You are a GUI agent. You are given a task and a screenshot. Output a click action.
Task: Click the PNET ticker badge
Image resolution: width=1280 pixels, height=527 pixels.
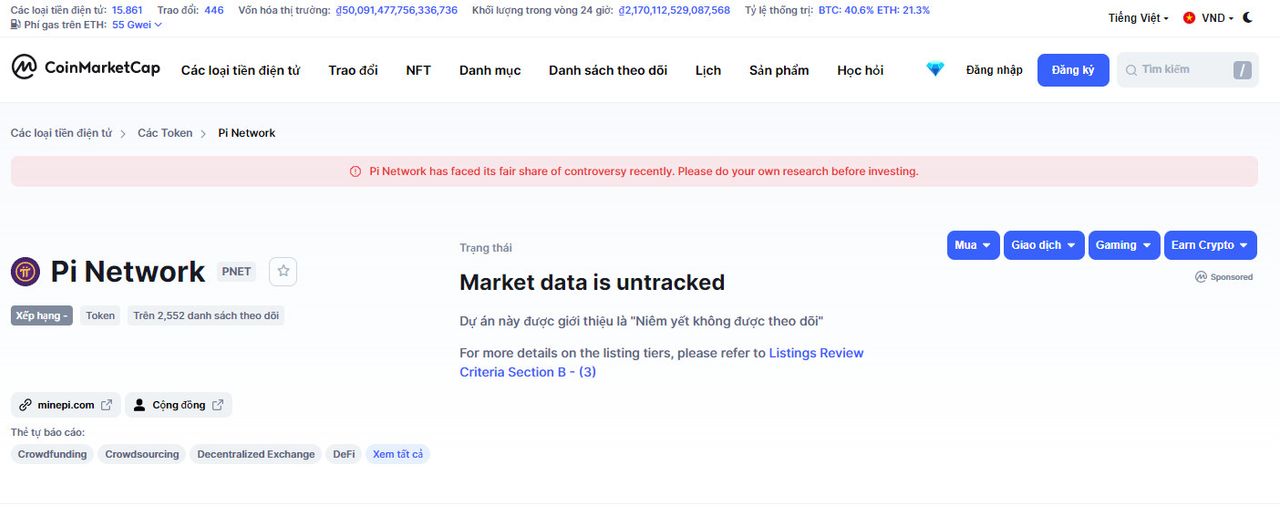coord(236,271)
